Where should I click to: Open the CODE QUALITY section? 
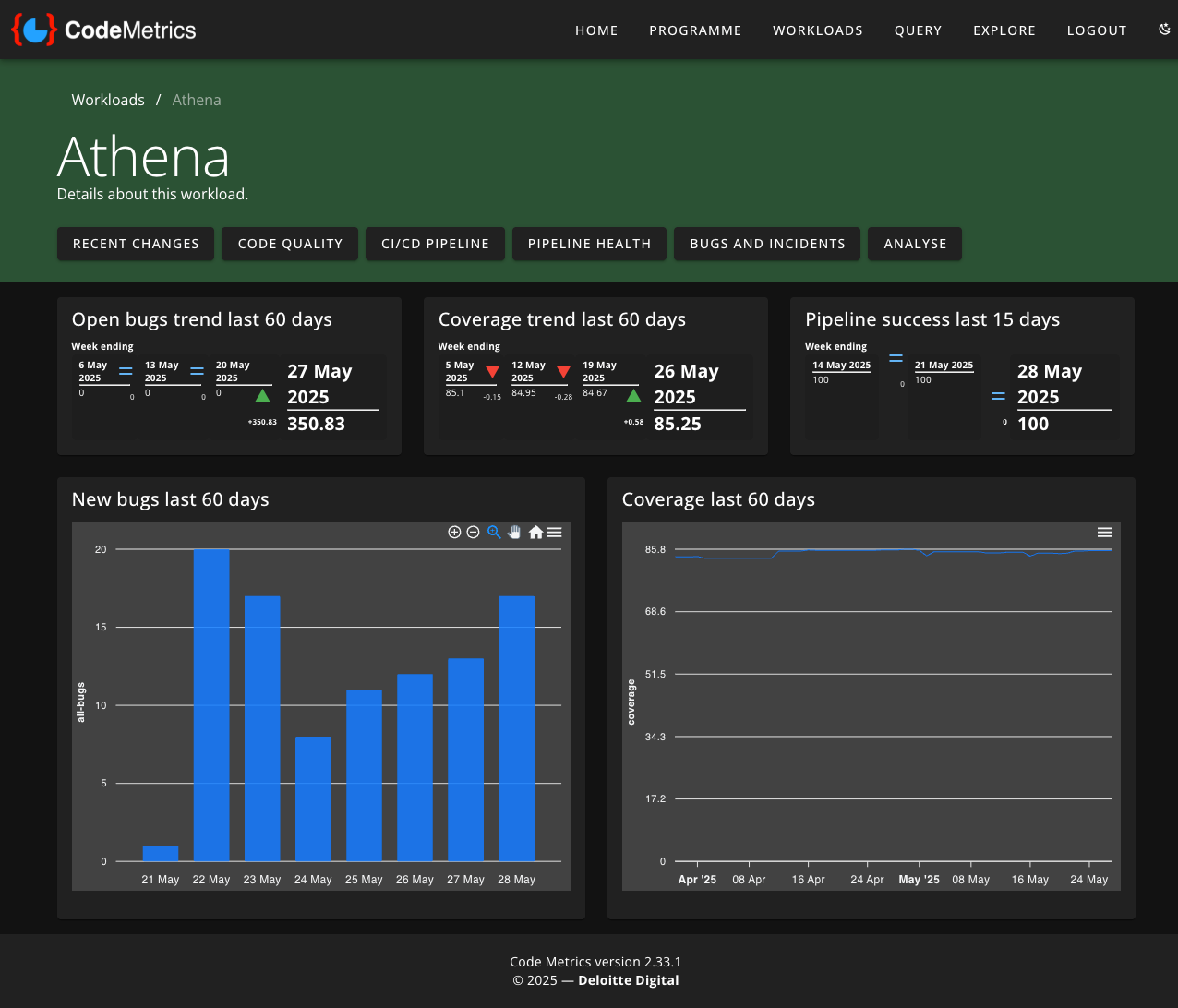(290, 244)
